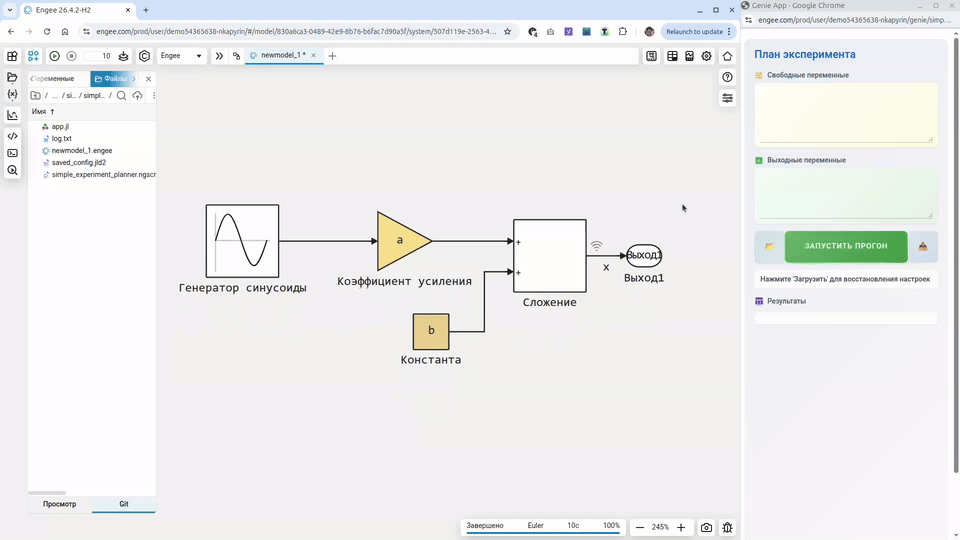Open the block library icon
Screen dimensions: 960x540
point(12,56)
